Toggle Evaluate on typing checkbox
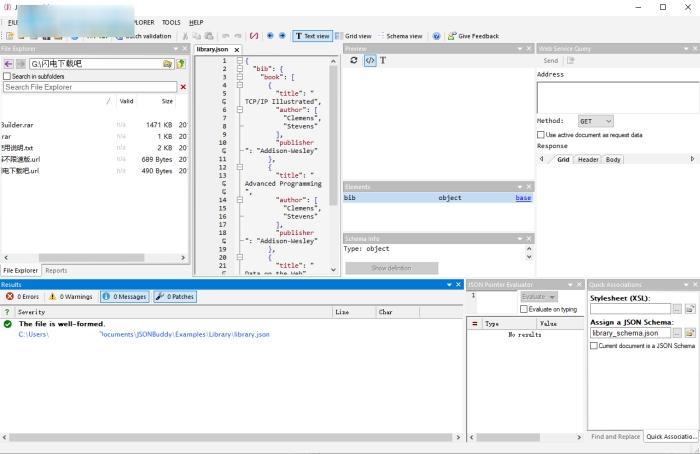The height and width of the screenshot is (454, 700). coord(524,309)
